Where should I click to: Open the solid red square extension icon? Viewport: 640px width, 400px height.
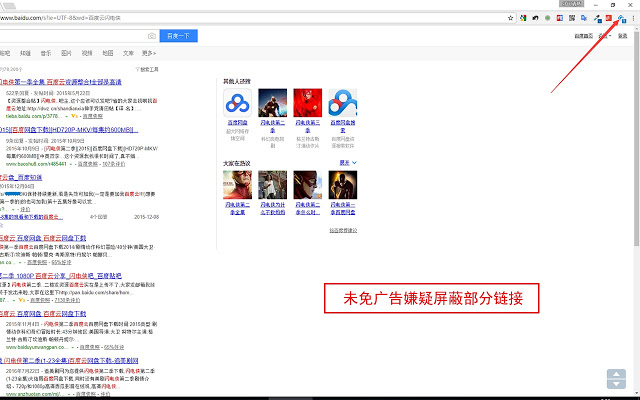(609, 18)
